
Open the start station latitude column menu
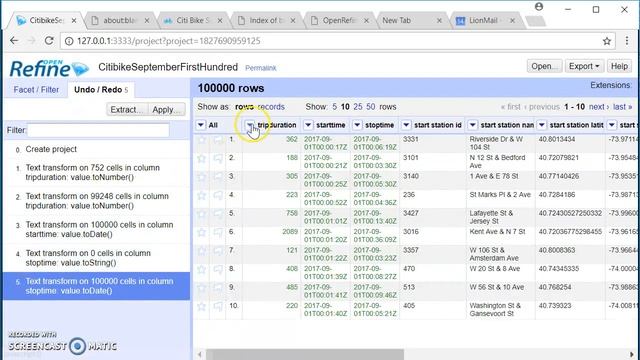pyautogui.click(x=542, y=125)
